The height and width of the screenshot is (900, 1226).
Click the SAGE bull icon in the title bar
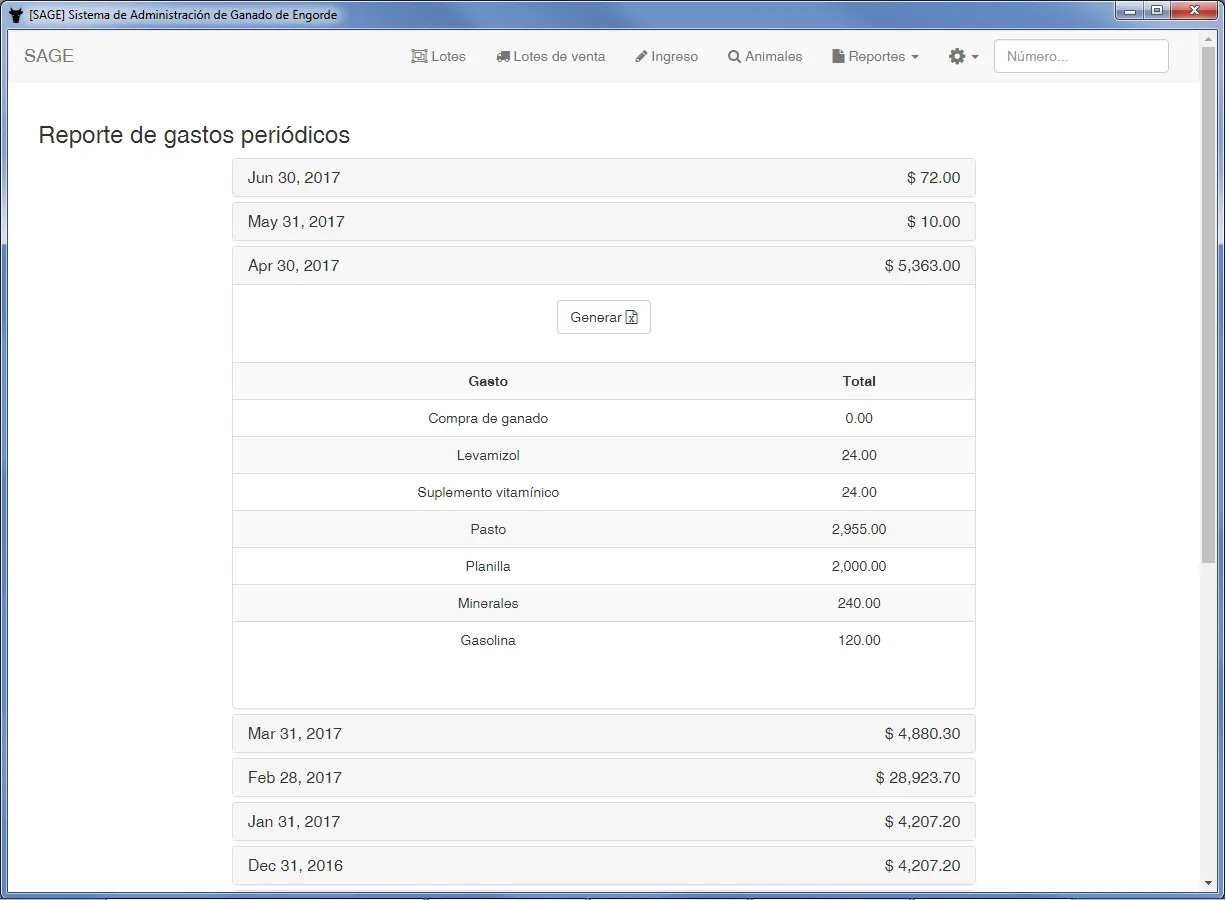(x=14, y=14)
